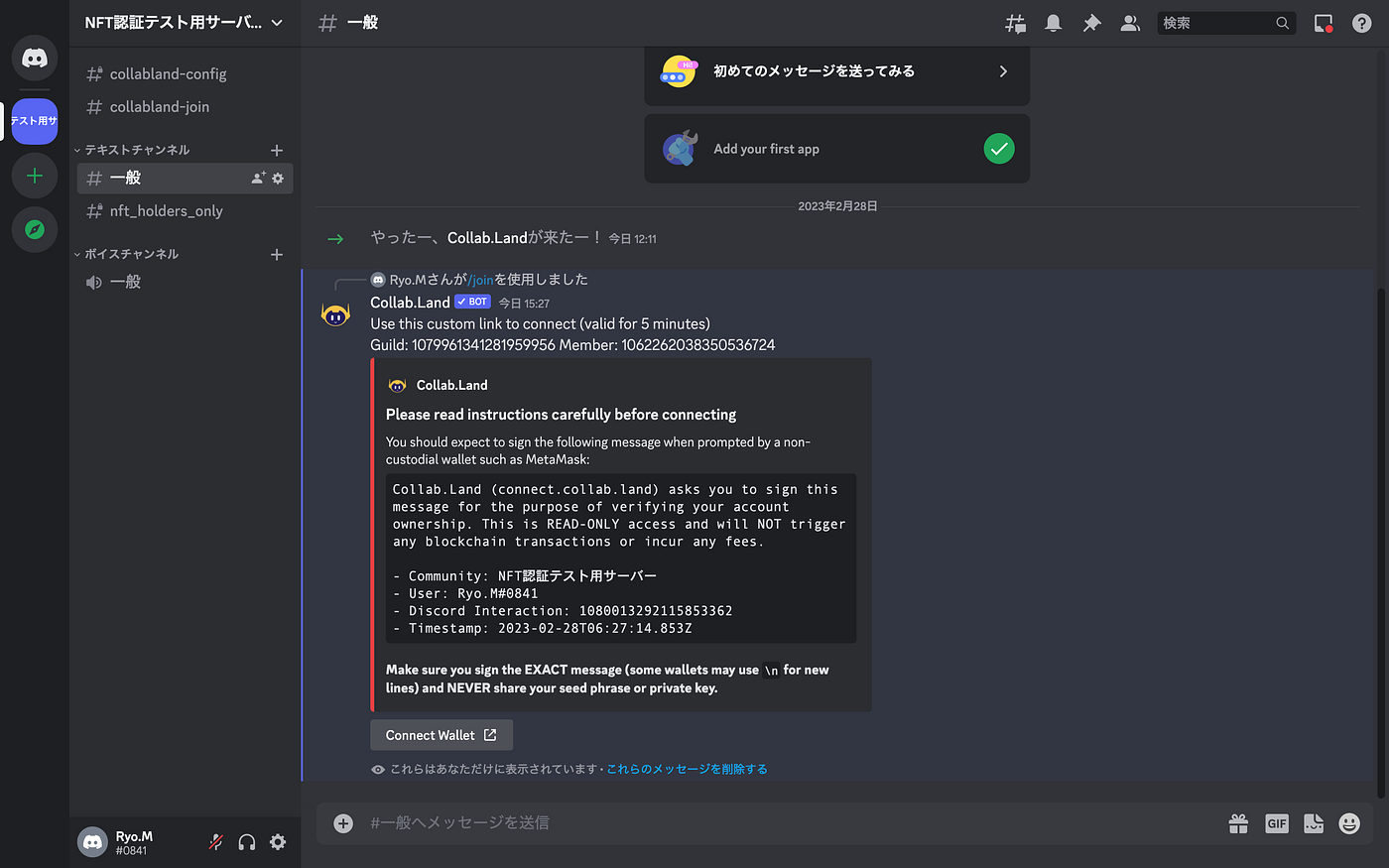The height and width of the screenshot is (868, 1389).
Task: Click the BOT verified badge
Action: (x=472, y=302)
